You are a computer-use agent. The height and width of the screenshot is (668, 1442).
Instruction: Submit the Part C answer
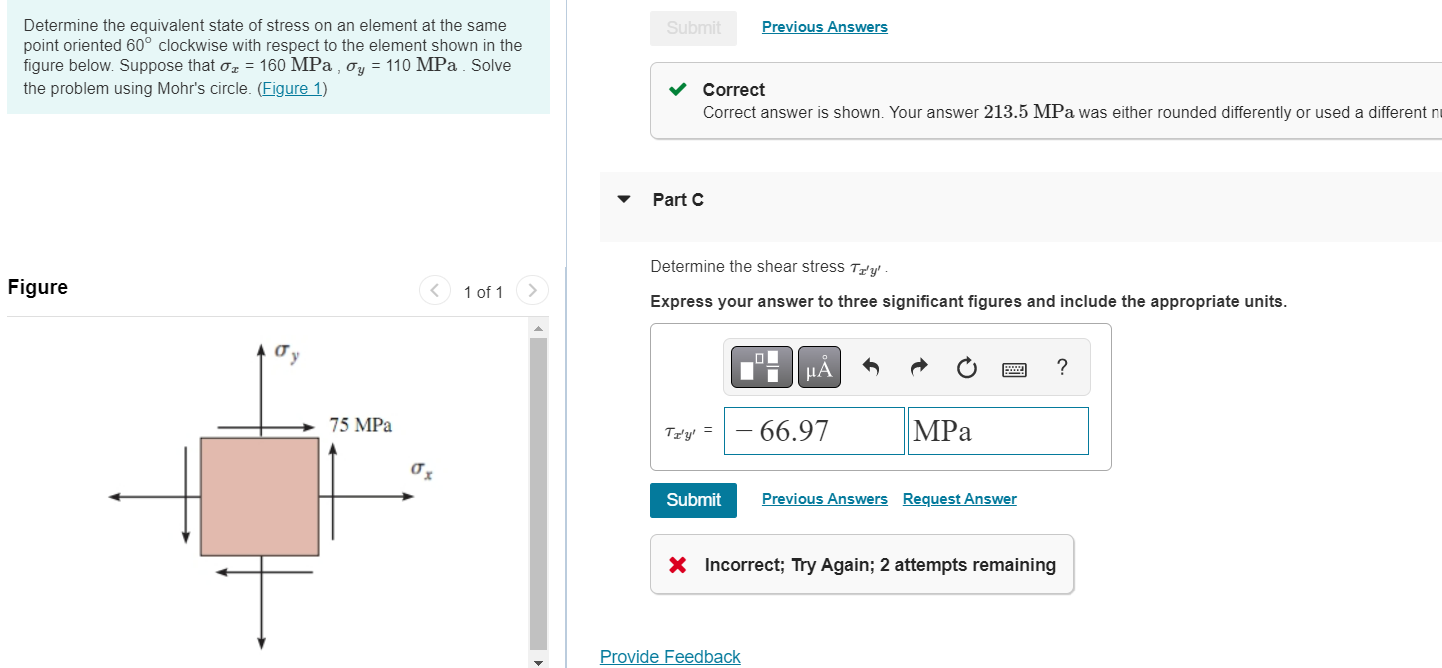tap(693, 500)
